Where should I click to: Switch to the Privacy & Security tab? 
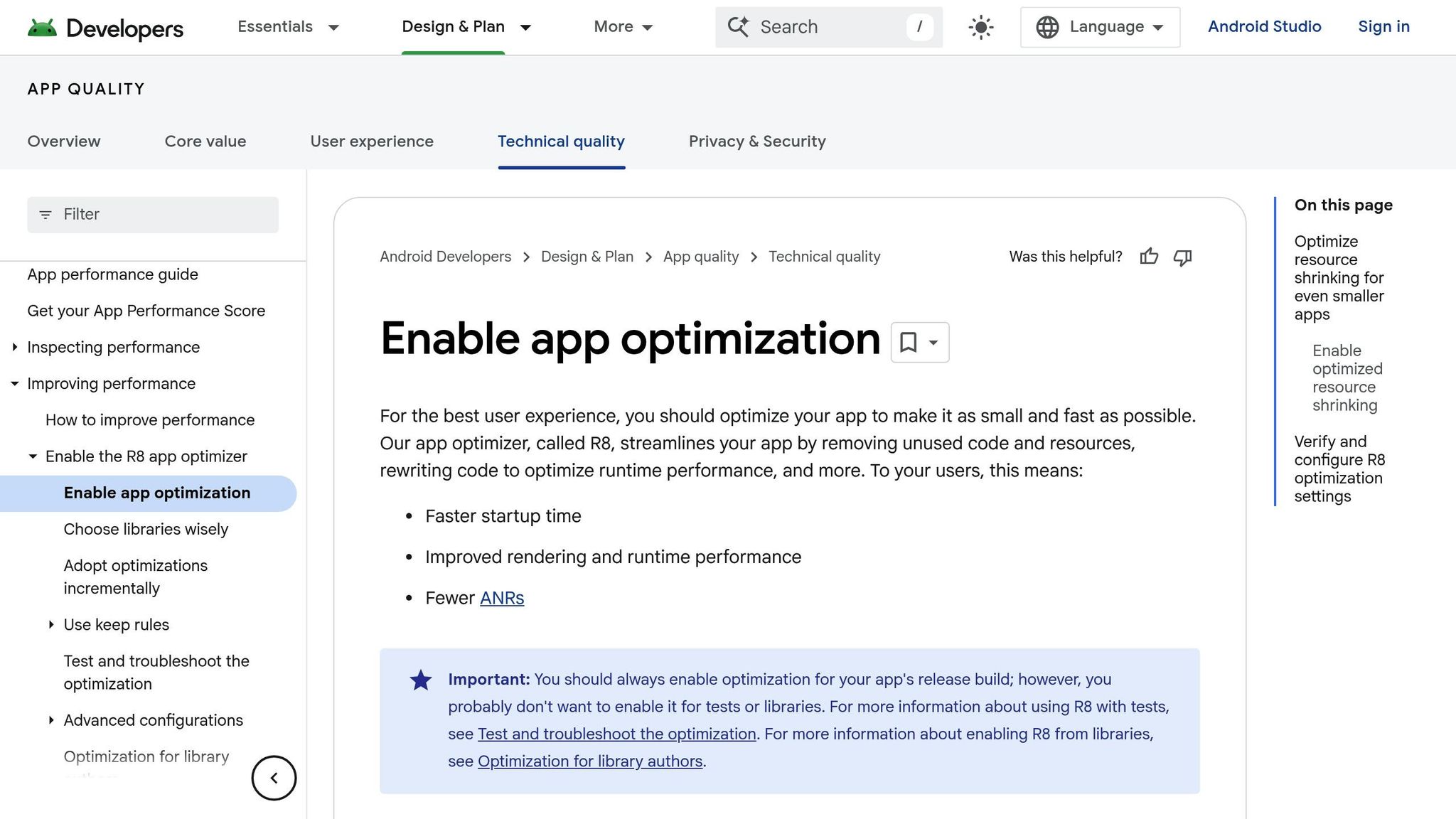point(756,141)
